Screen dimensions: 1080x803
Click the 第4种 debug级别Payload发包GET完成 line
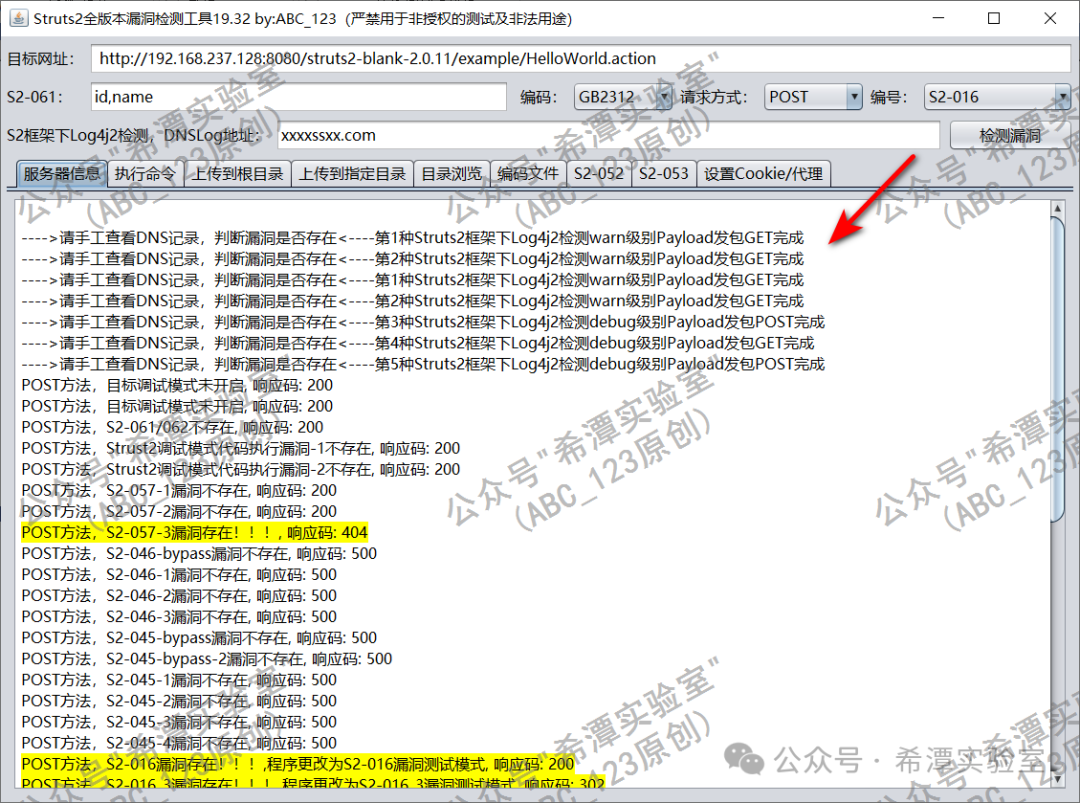pos(418,343)
